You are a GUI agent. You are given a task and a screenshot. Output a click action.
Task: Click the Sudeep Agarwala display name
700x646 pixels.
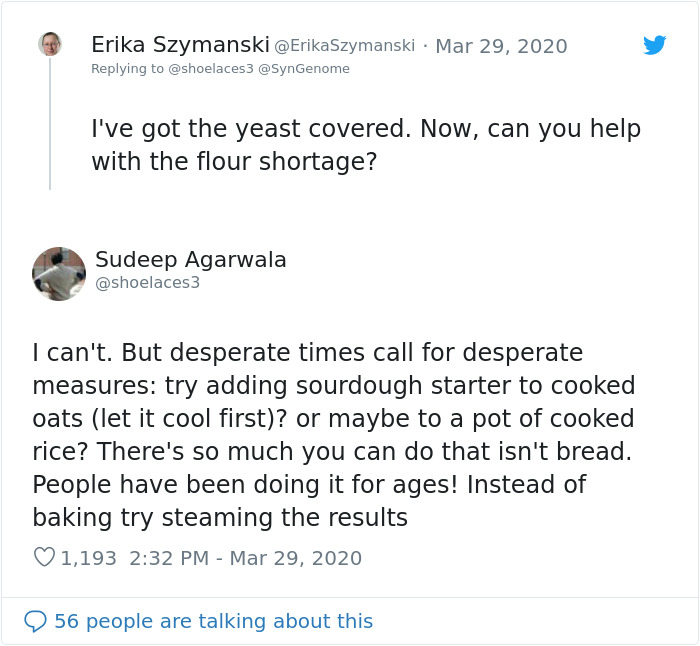191,260
